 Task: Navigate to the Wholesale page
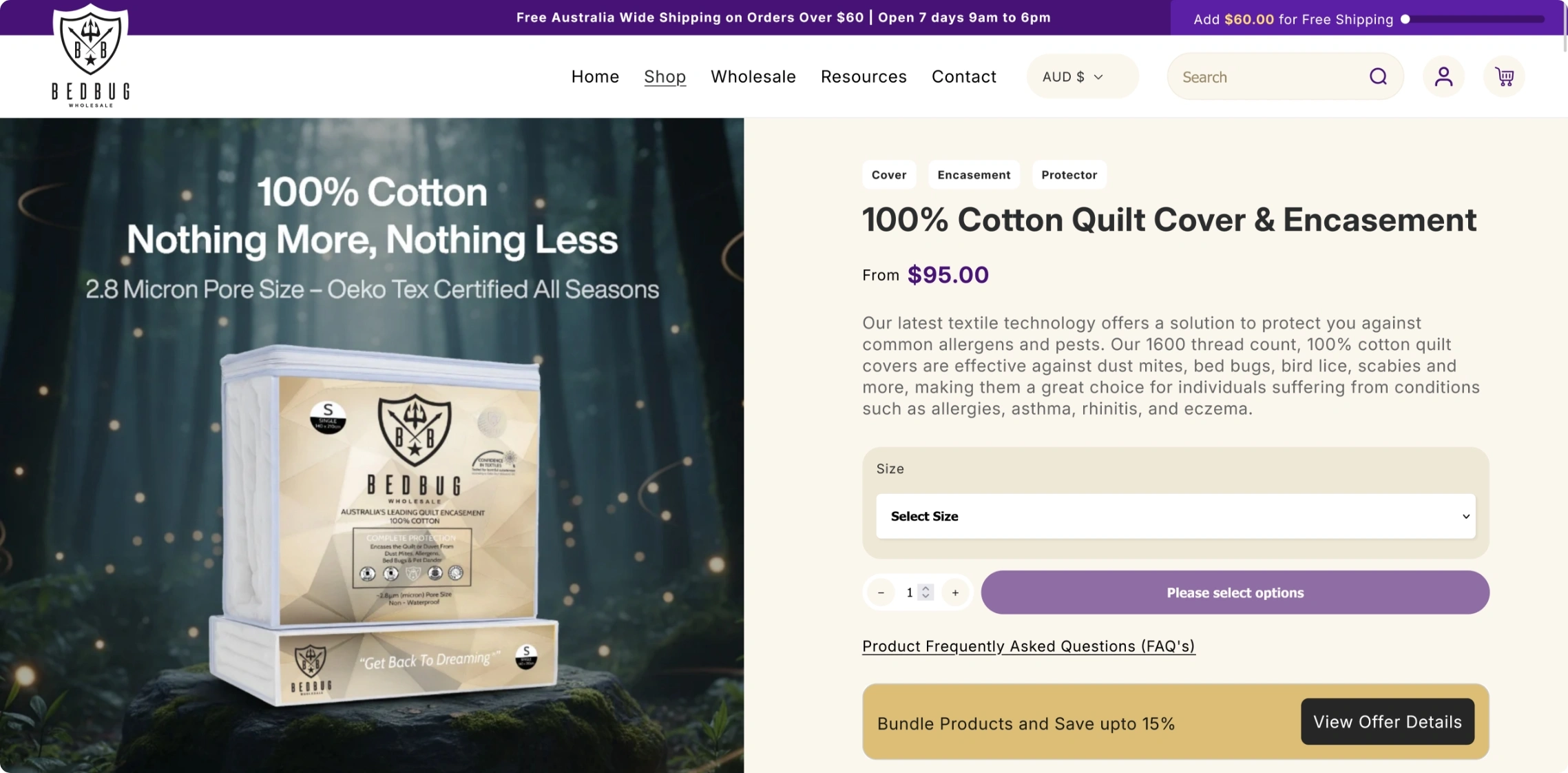(753, 76)
